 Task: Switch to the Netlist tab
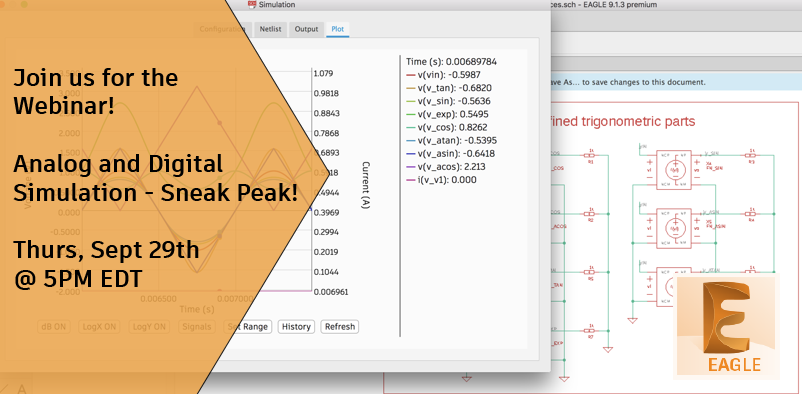point(270,29)
